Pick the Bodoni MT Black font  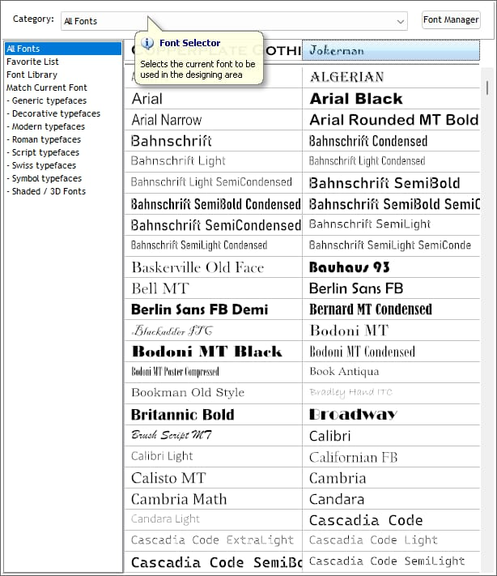[213, 352]
